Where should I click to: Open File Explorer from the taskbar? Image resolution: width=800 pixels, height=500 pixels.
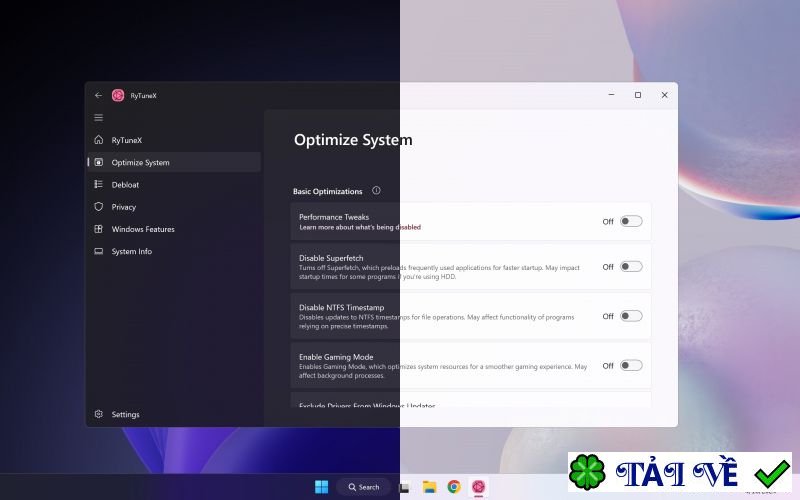[429, 487]
